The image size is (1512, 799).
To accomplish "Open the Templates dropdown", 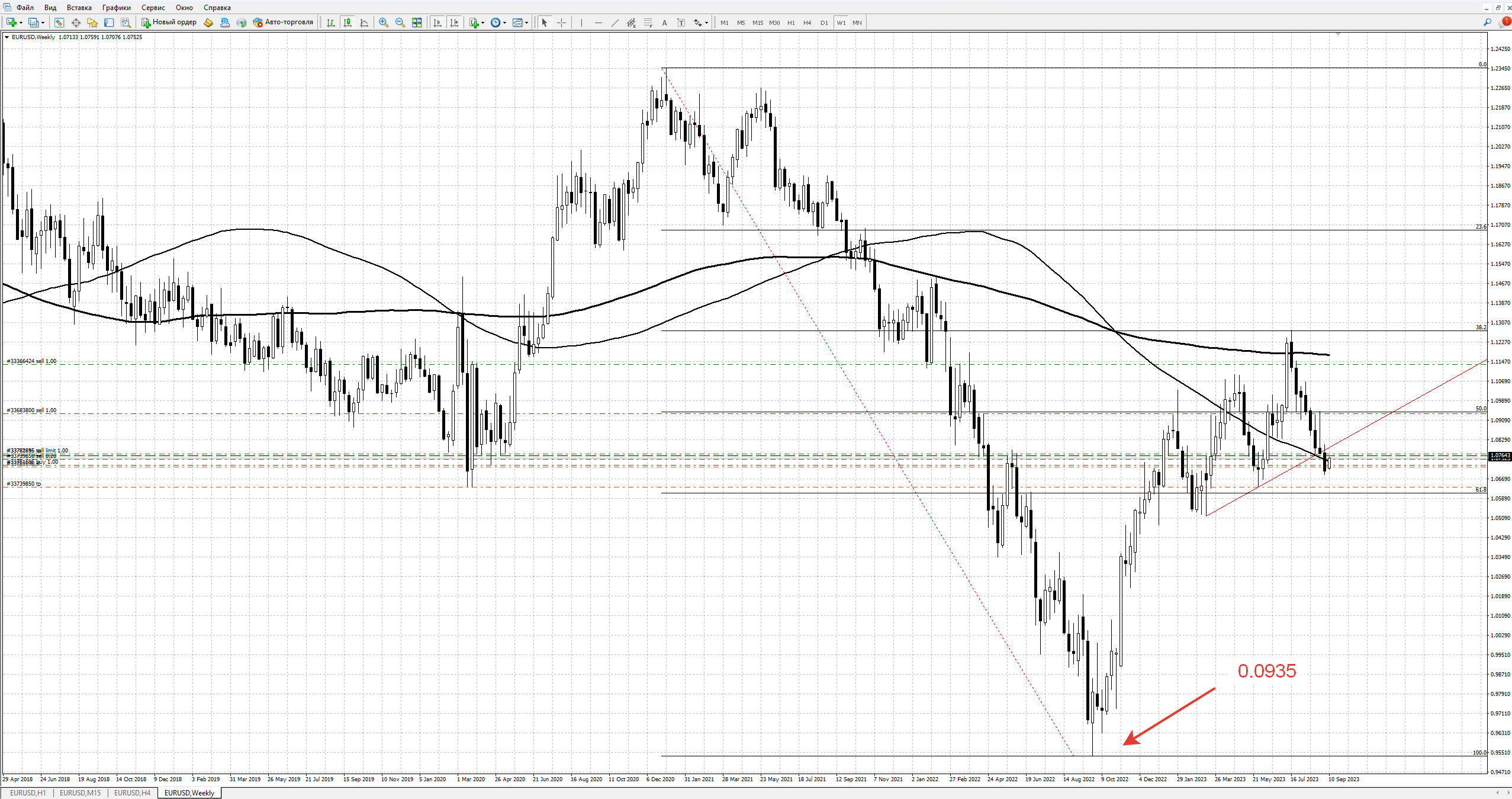I will coord(519,23).
